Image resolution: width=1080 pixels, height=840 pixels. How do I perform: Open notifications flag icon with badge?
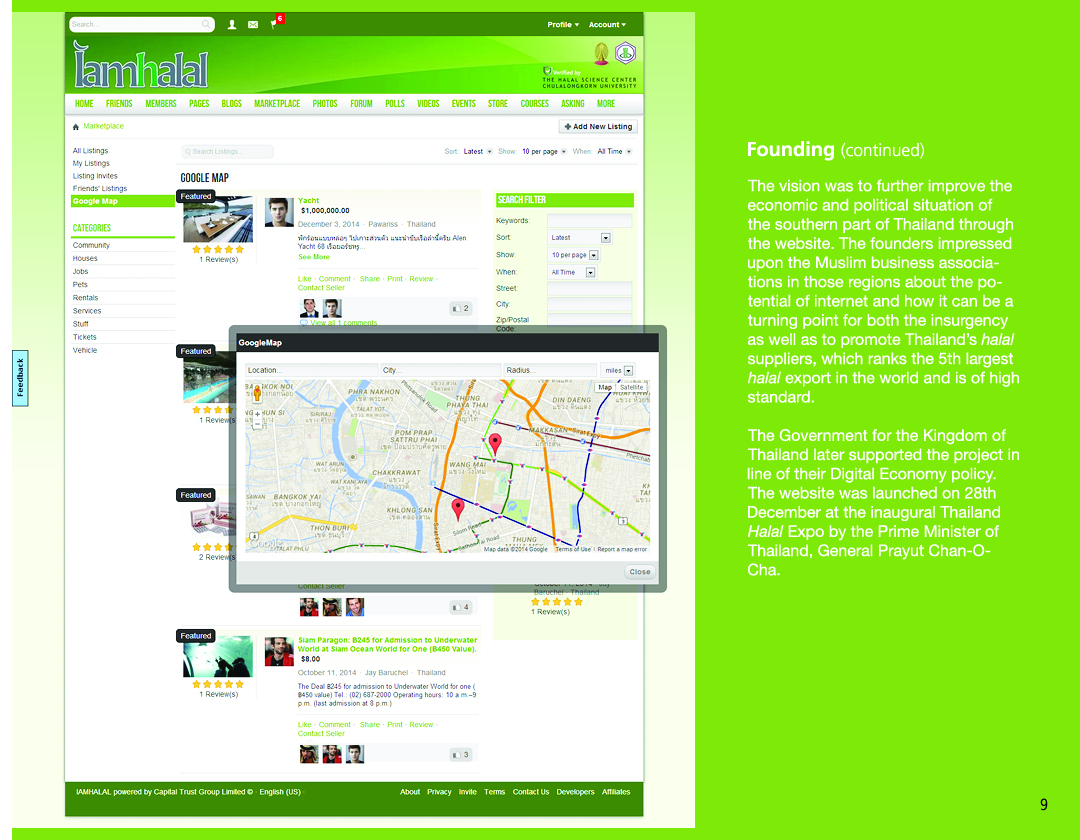(276, 23)
